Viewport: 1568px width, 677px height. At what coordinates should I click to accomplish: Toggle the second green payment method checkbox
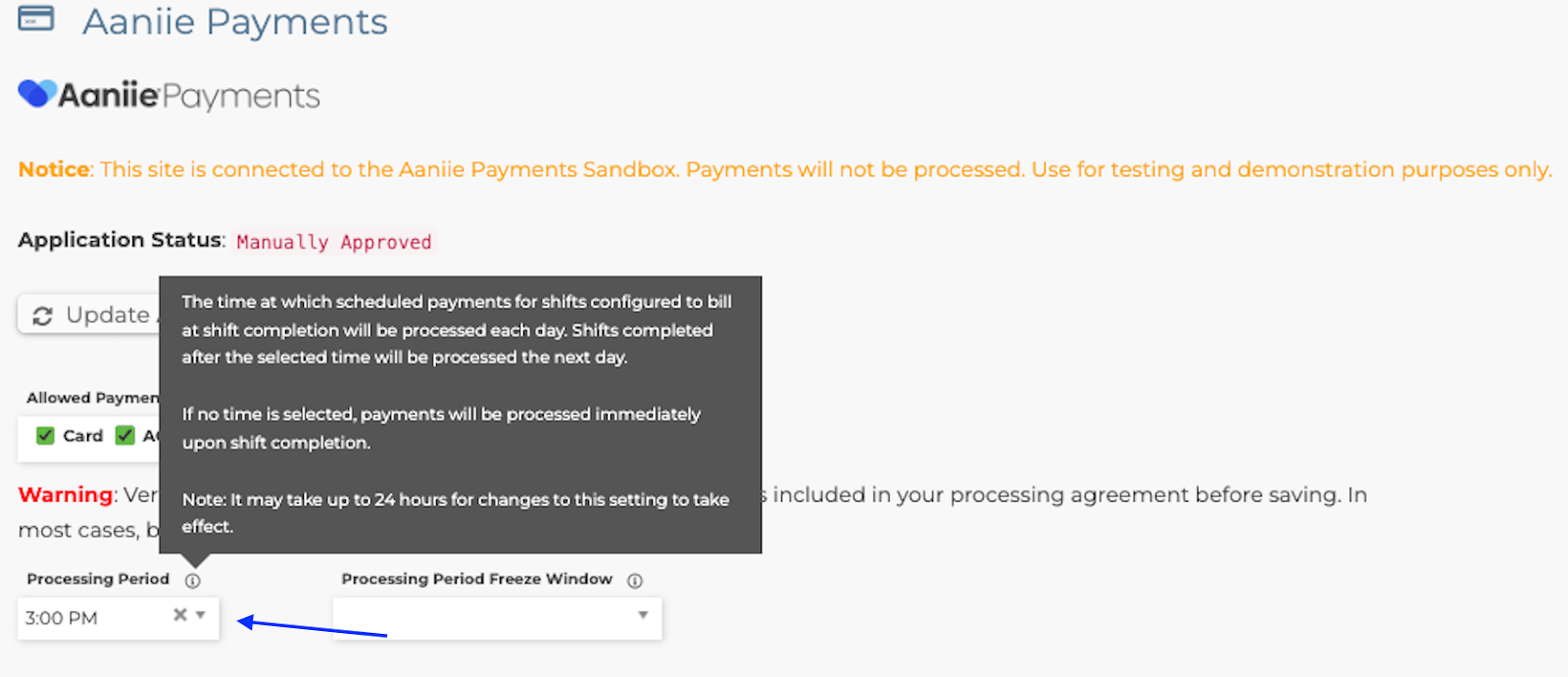point(124,436)
